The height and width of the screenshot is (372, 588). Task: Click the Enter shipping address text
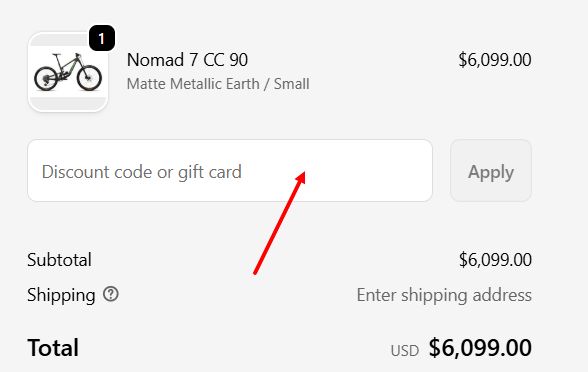coord(444,295)
